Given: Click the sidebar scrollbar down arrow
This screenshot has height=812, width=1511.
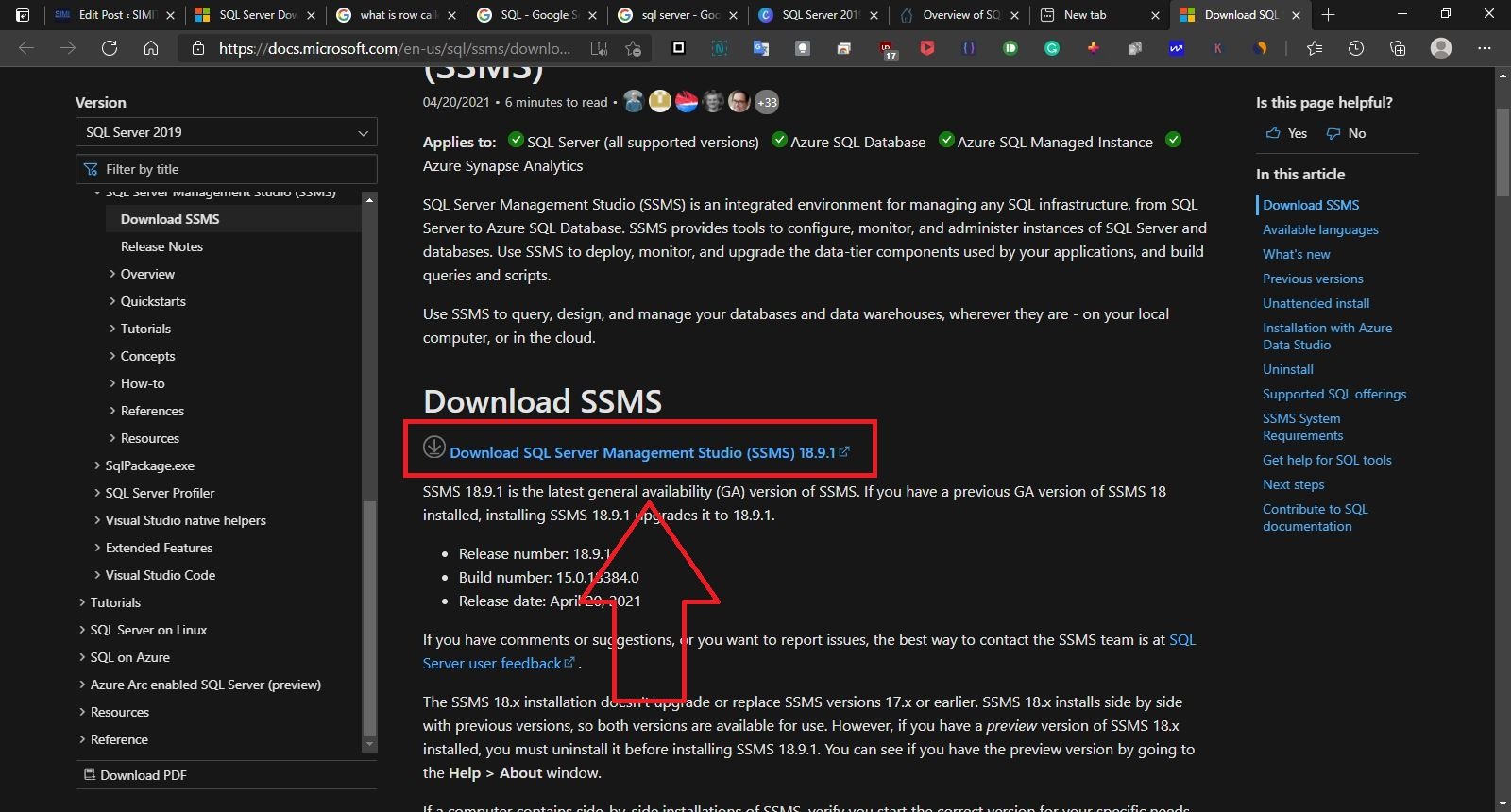Looking at the screenshot, I should tap(369, 745).
